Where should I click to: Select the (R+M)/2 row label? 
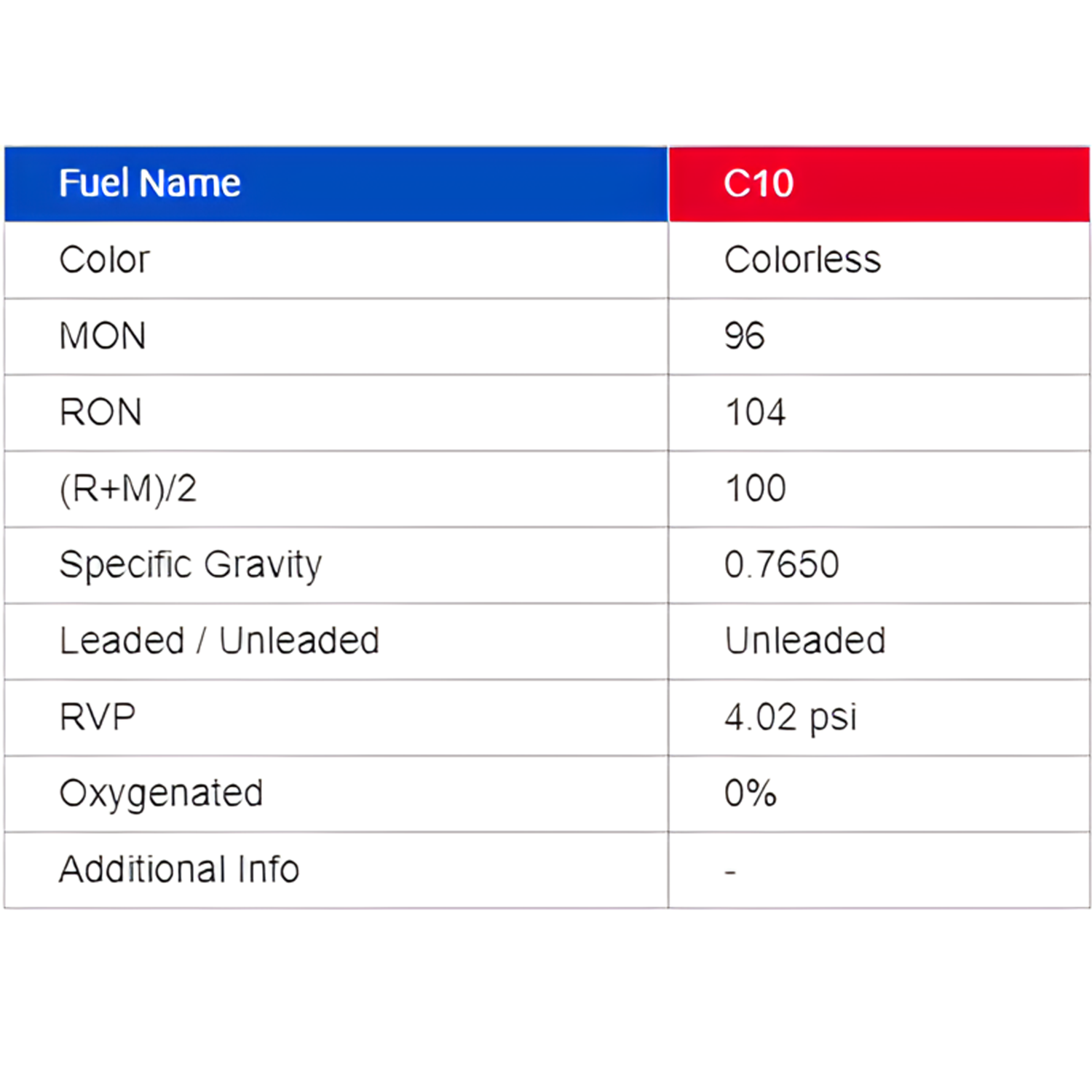tap(128, 488)
